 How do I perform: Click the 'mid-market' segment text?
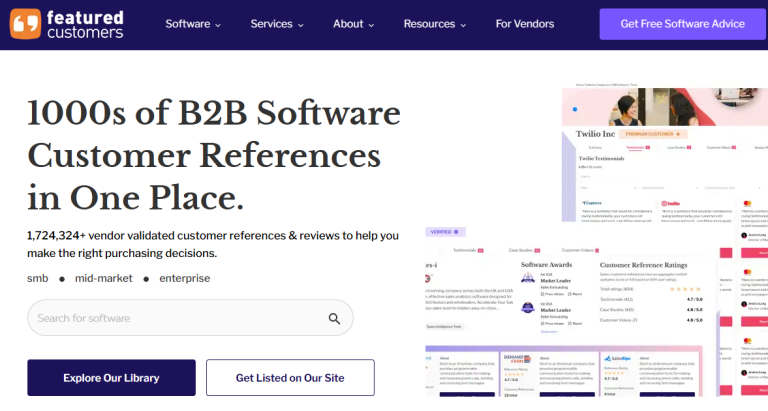coord(103,278)
